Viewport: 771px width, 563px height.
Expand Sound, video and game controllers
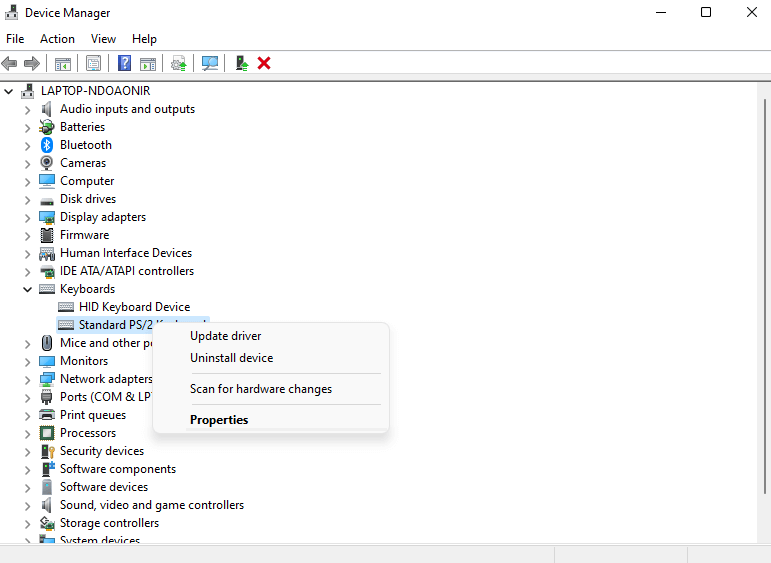point(28,505)
